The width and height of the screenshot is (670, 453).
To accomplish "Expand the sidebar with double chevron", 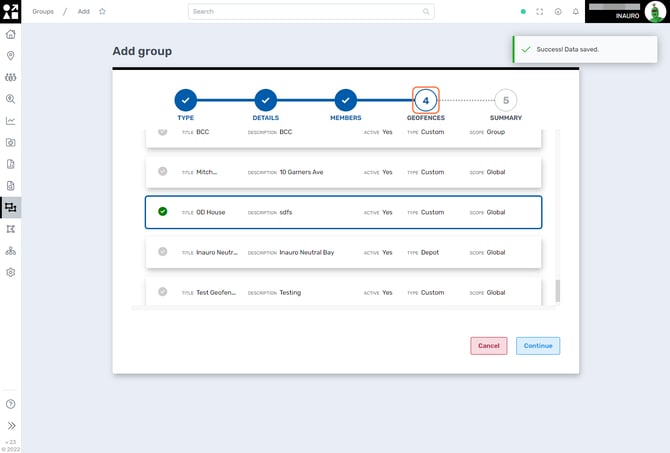I will 11,426.
